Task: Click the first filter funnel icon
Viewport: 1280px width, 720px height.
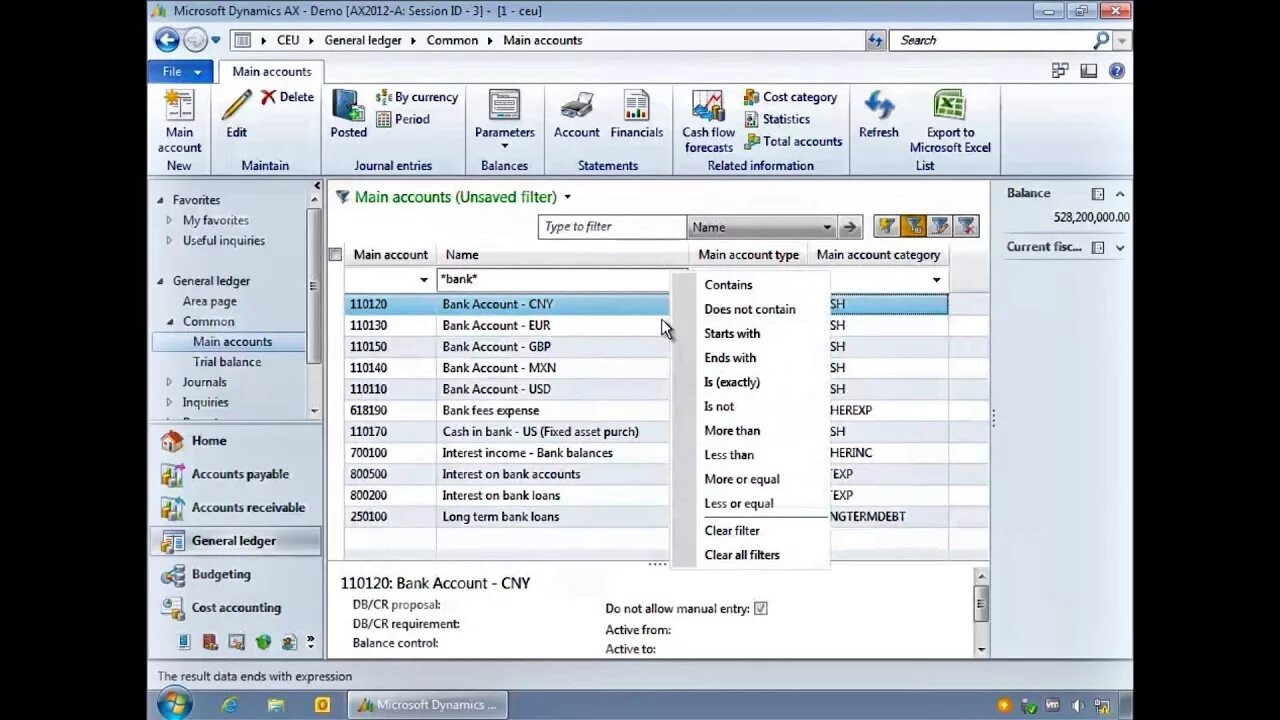Action: pyautogui.click(x=887, y=227)
